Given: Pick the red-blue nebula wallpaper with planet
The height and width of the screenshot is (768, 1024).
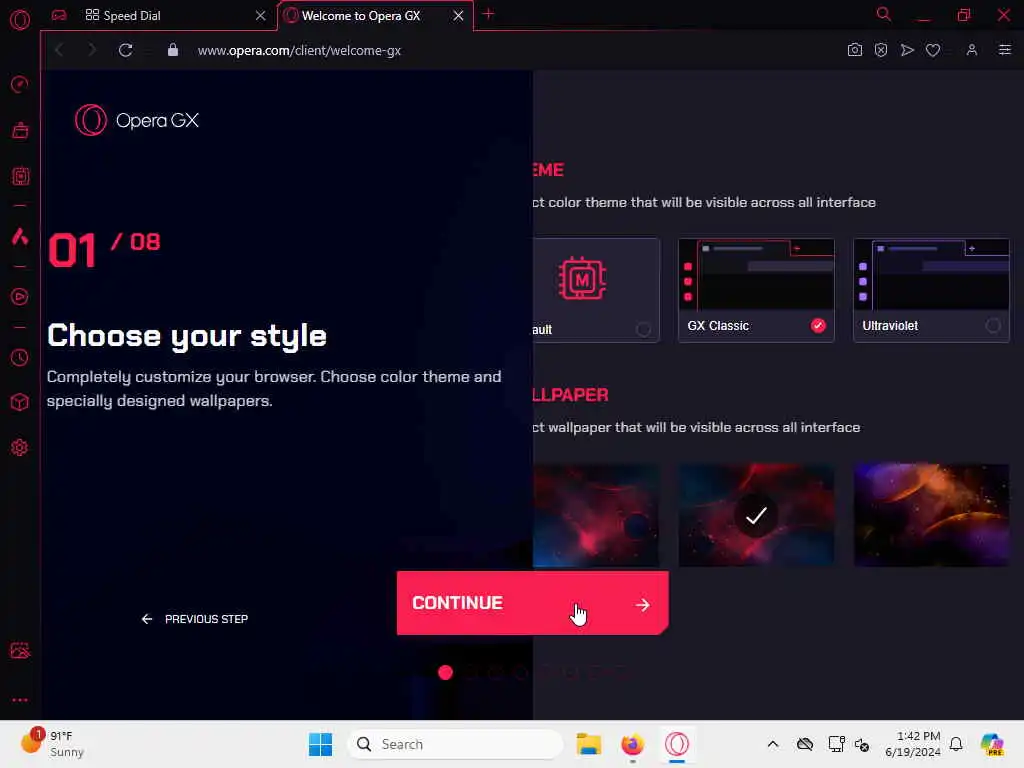Looking at the screenshot, I should pyautogui.click(x=596, y=515).
